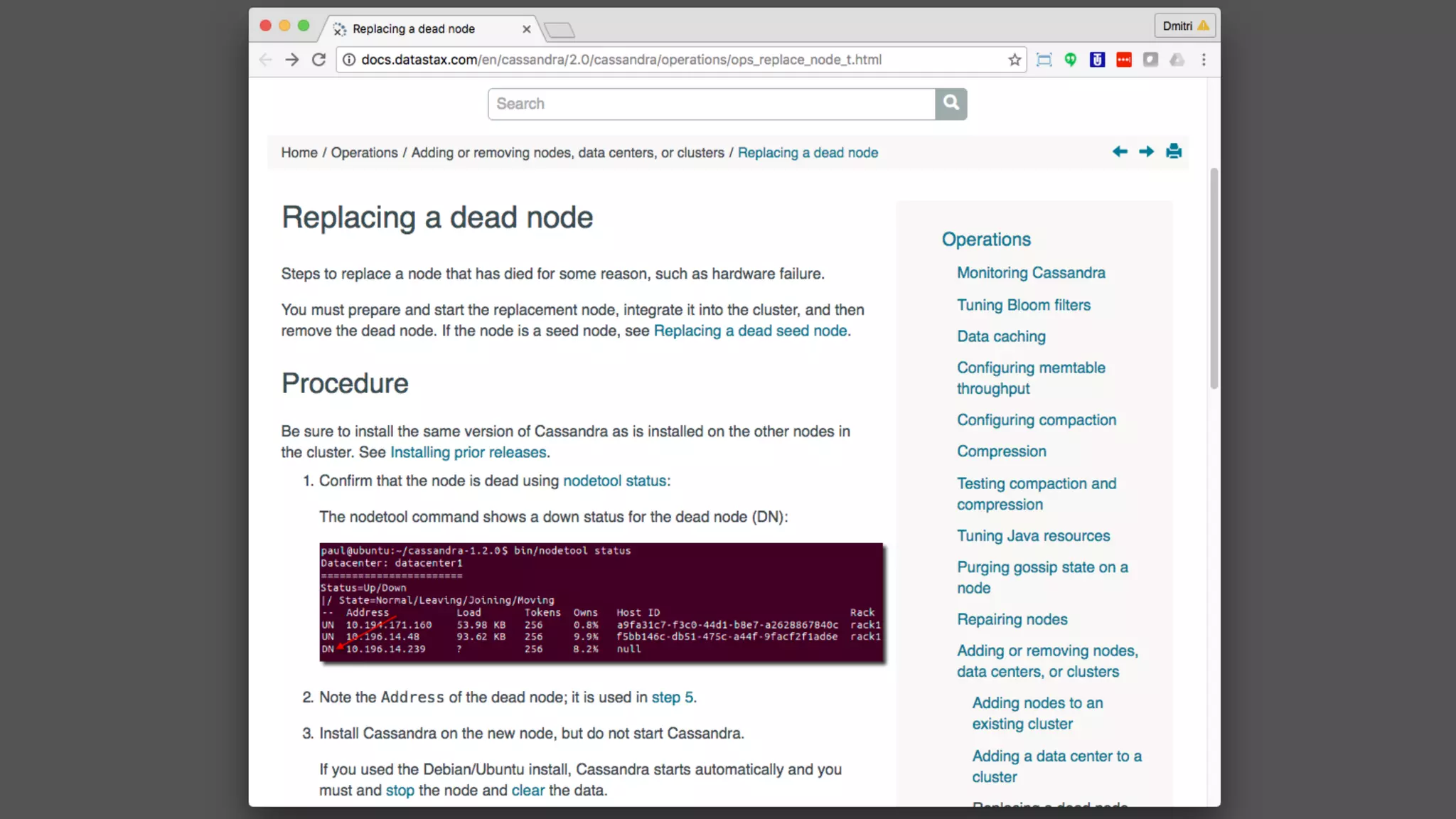Click the print page icon
Viewport: 1456px width, 819px height.
click(x=1174, y=151)
